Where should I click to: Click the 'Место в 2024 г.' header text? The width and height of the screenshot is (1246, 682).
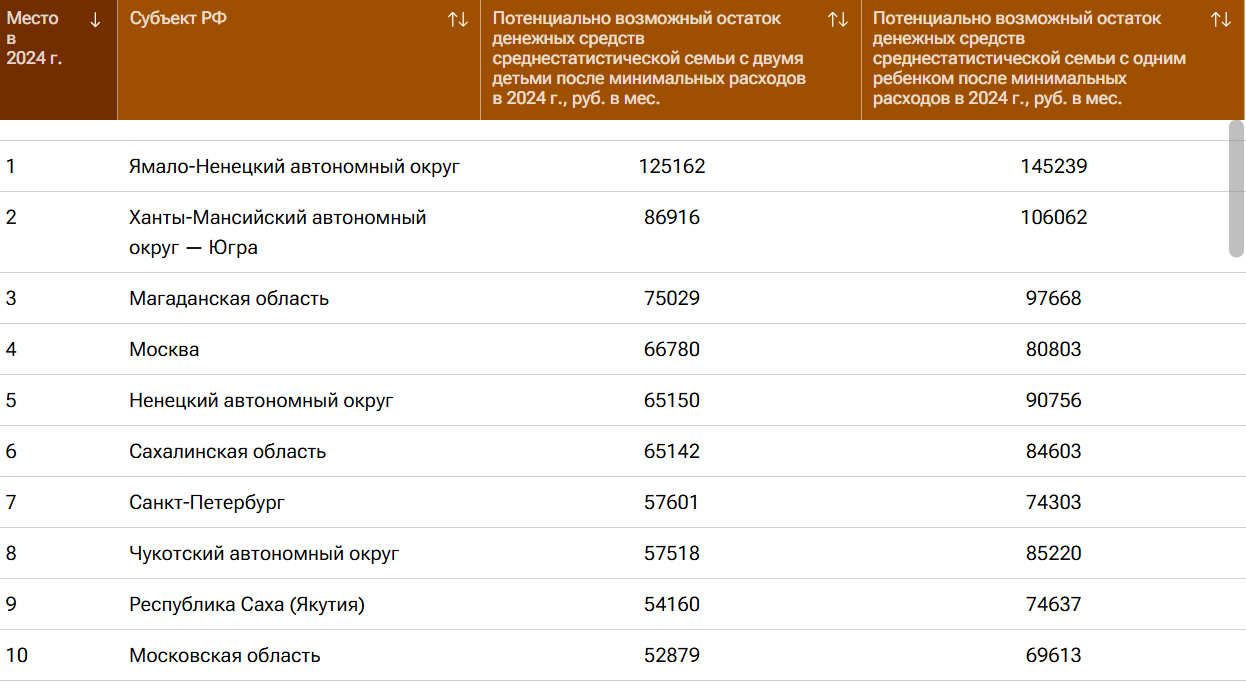coord(34,38)
